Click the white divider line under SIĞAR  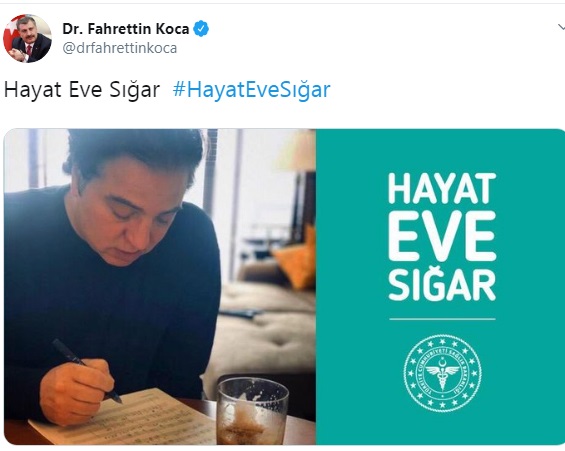(x=442, y=319)
